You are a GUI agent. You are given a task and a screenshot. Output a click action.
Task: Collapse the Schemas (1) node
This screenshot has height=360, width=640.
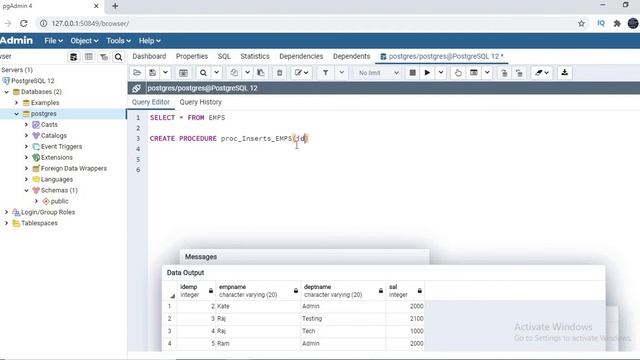[x=27, y=190]
